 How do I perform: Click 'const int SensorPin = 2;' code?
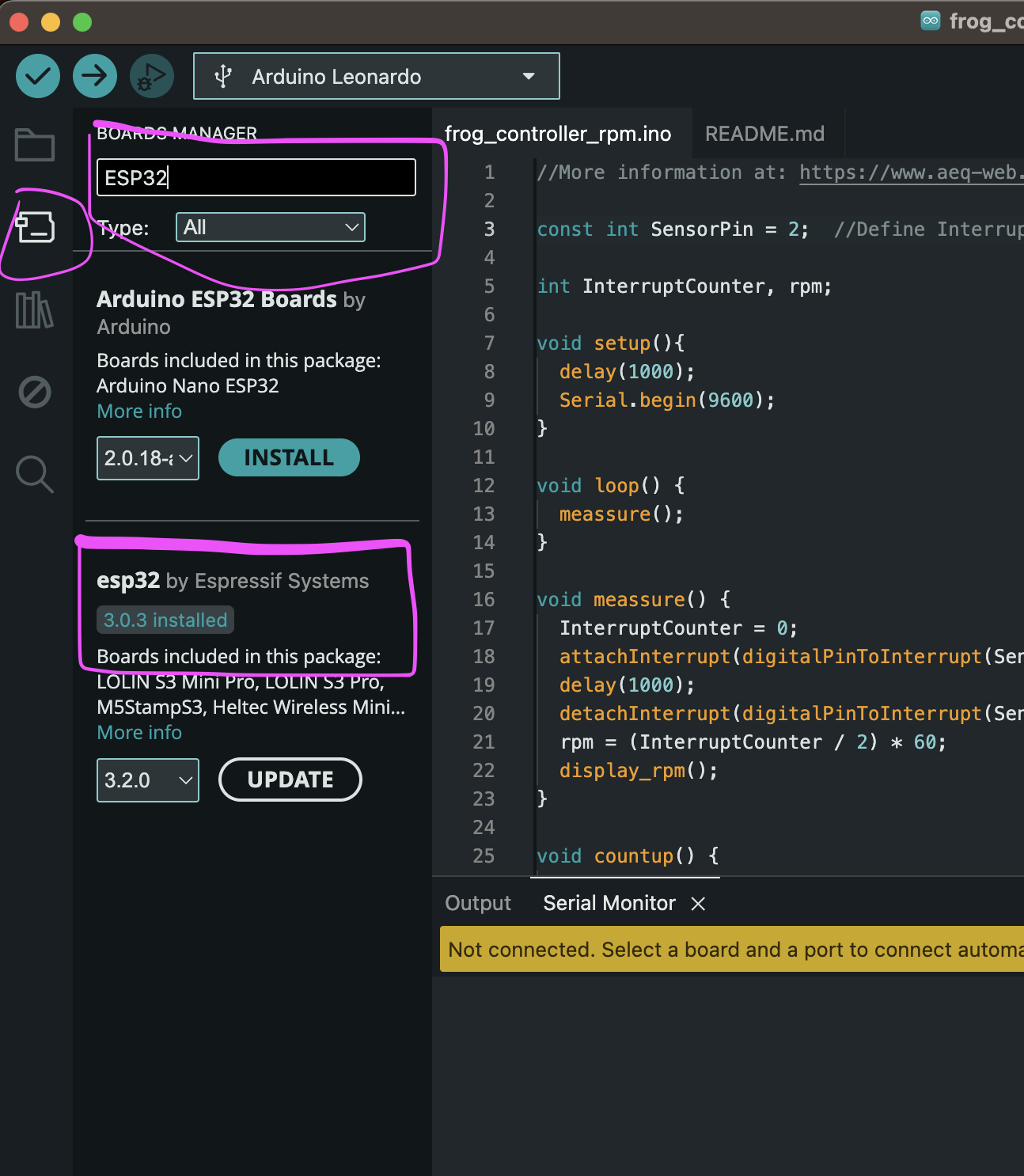point(673,230)
